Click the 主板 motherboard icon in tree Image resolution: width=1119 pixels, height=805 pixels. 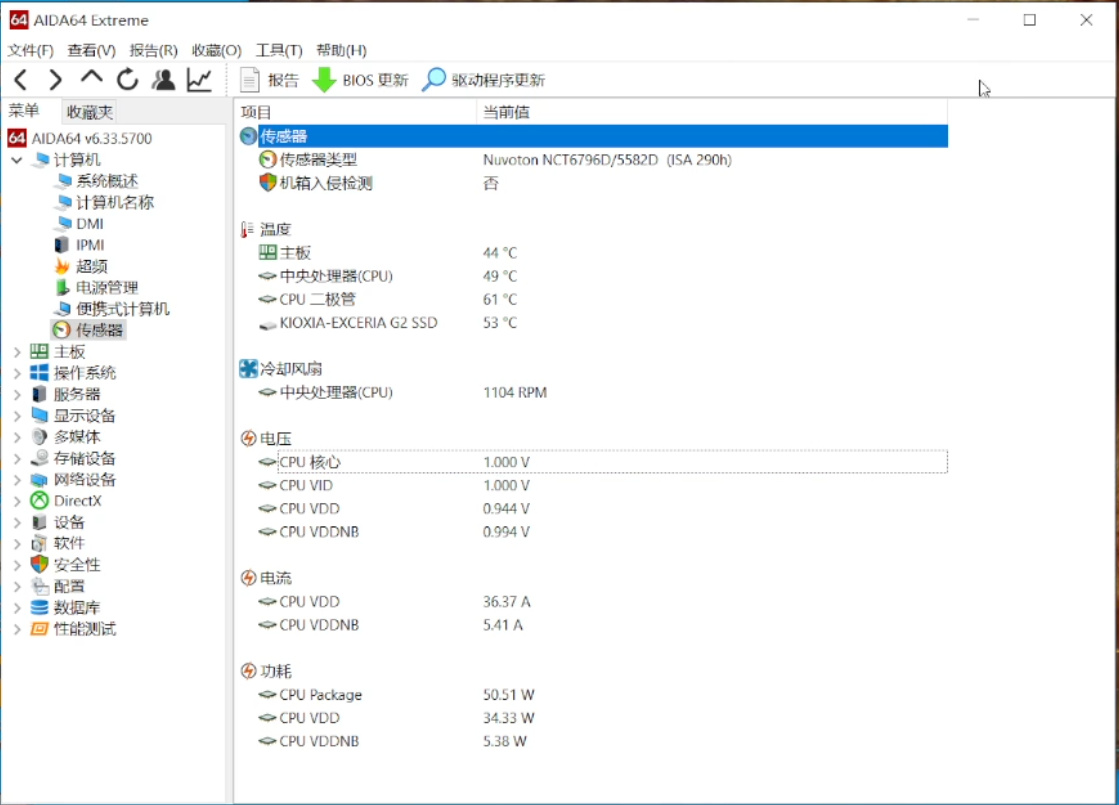pyautogui.click(x=39, y=352)
